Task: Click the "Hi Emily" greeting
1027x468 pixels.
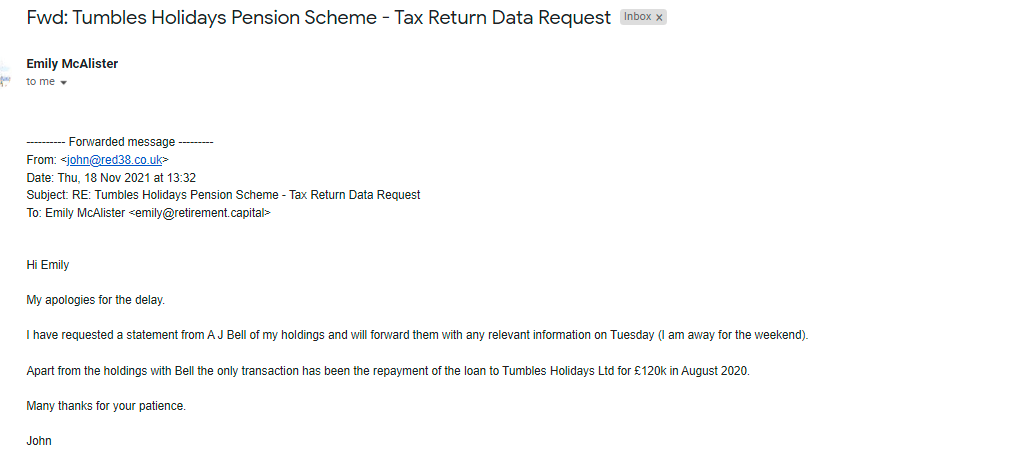Action: (x=48, y=265)
